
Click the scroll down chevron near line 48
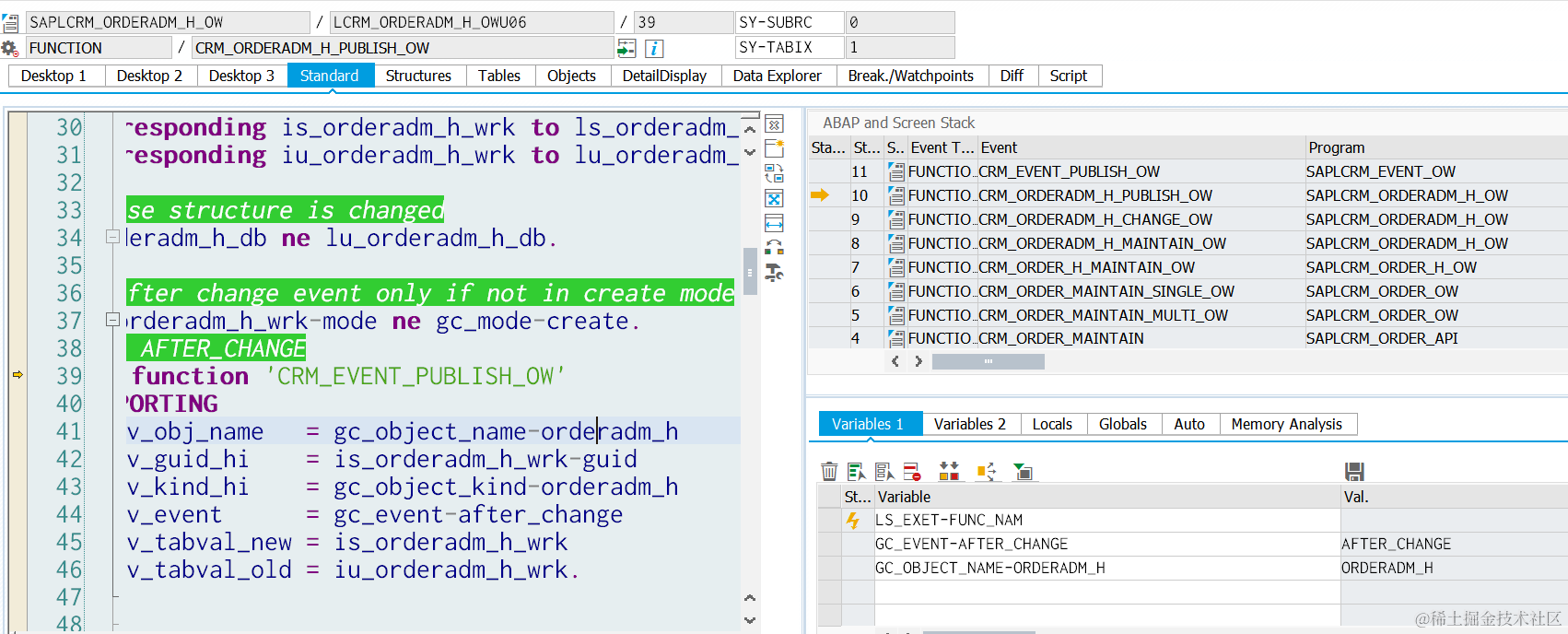[x=750, y=620]
